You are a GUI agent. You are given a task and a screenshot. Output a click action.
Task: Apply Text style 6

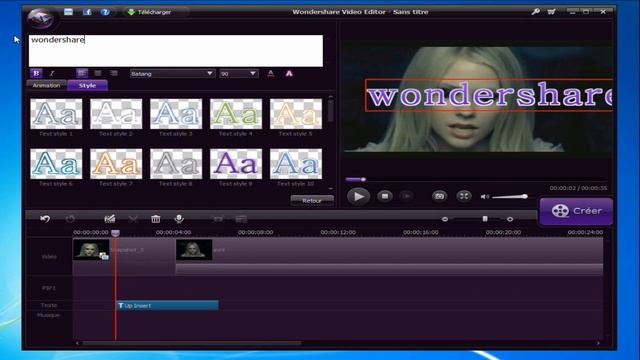coord(56,164)
